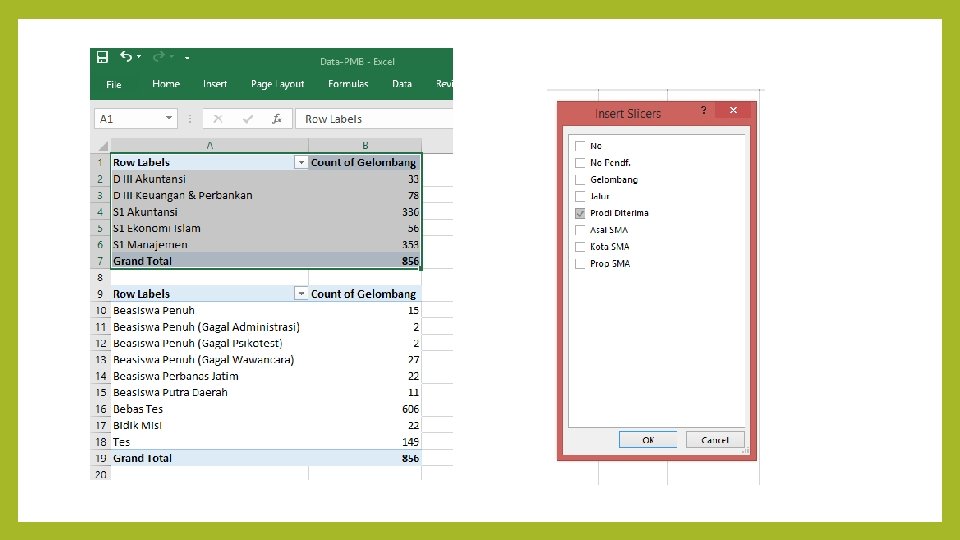
Task: Select cell S1 Ekonomi Islam
Action: [209, 228]
